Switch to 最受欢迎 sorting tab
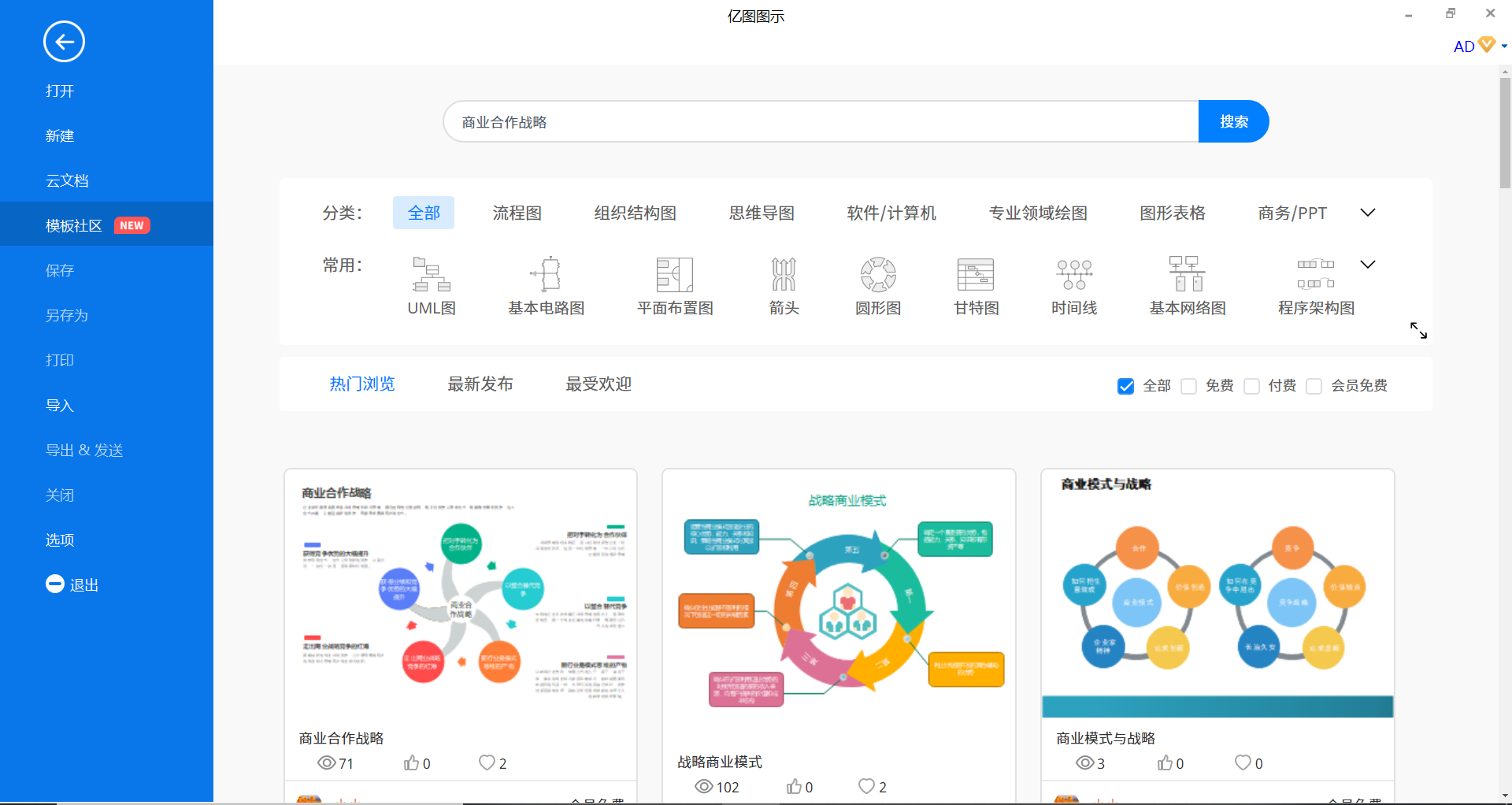The height and width of the screenshot is (805, 1512). 598,384
